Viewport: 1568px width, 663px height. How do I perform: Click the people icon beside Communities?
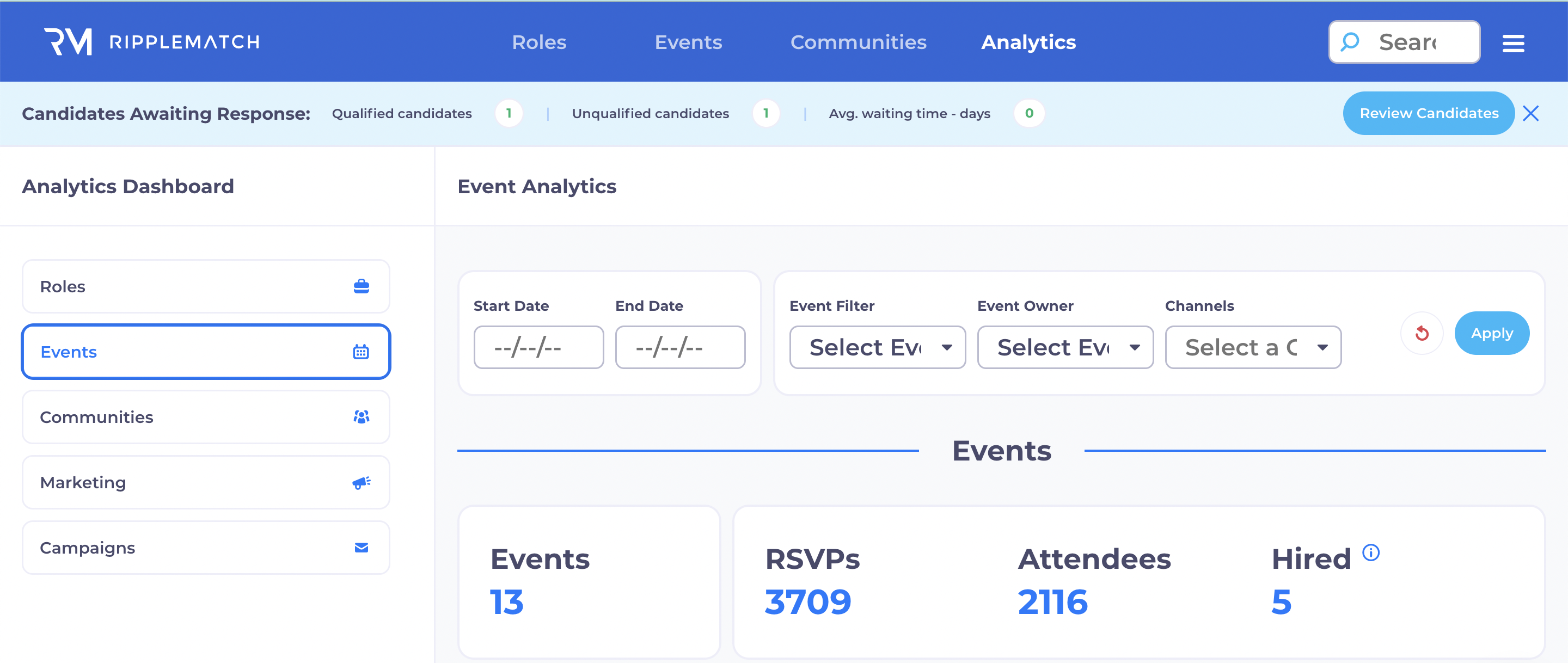click(361, 417)
